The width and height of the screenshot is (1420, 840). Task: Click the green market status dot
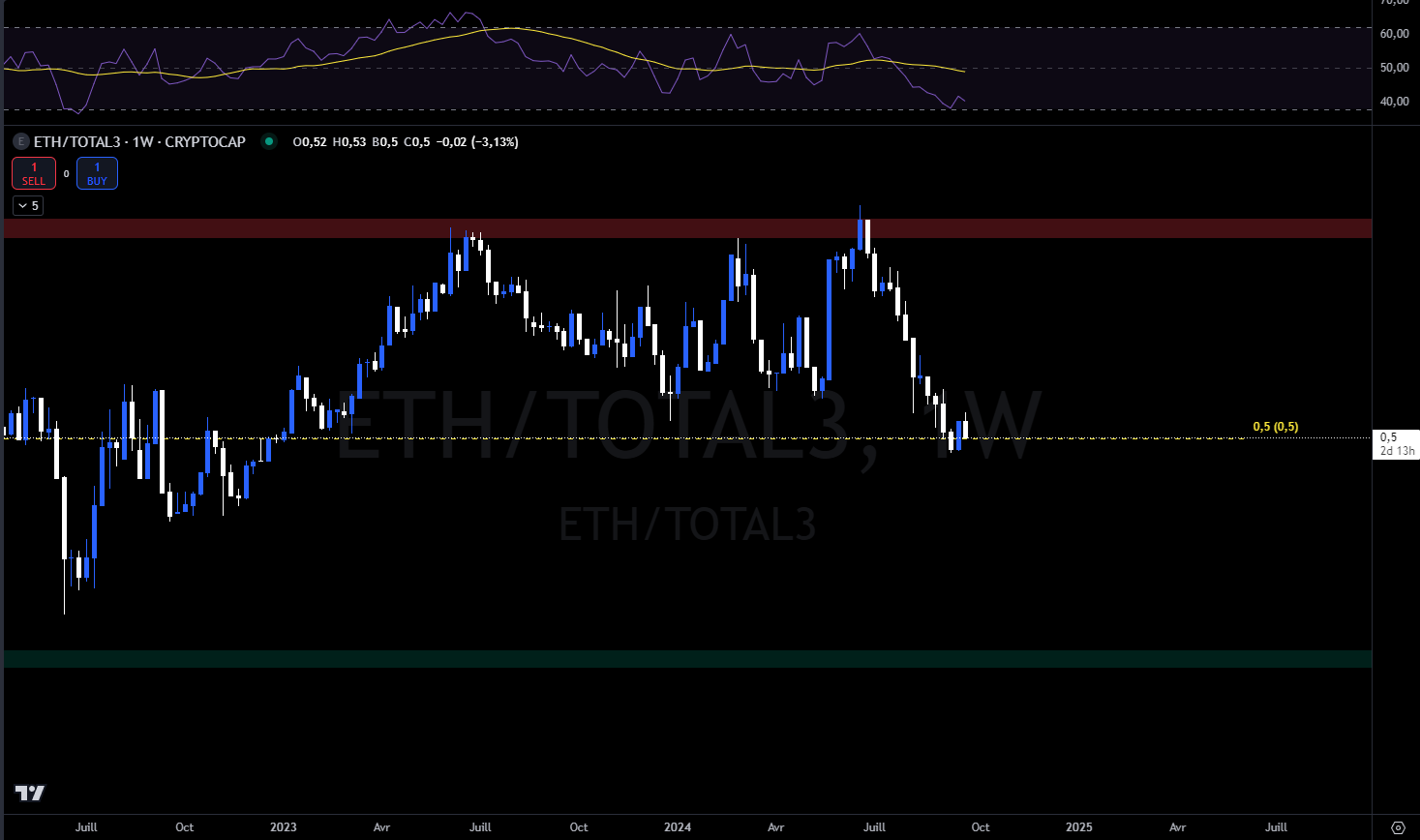point(268,141)
